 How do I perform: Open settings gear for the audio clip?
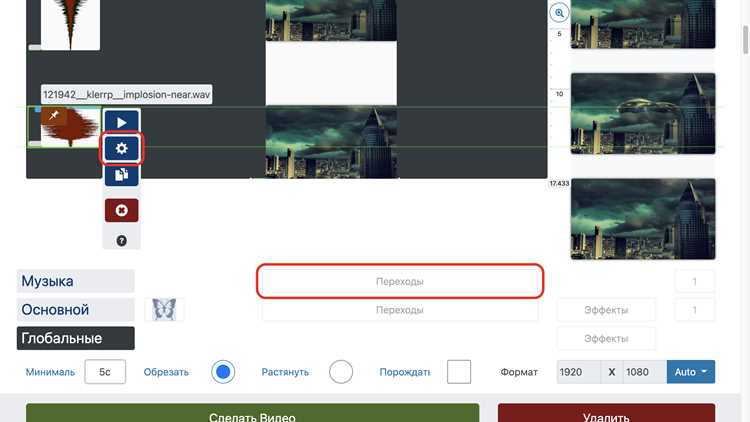coord(121,148)
